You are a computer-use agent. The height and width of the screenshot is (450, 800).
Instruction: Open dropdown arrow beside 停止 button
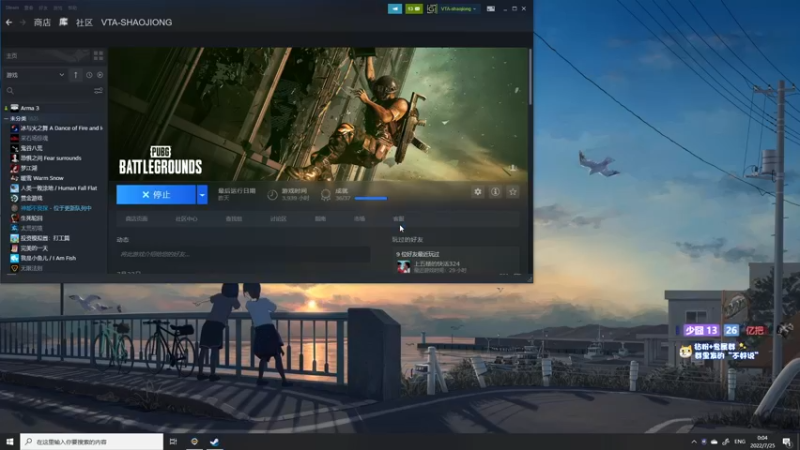(202, 194)
